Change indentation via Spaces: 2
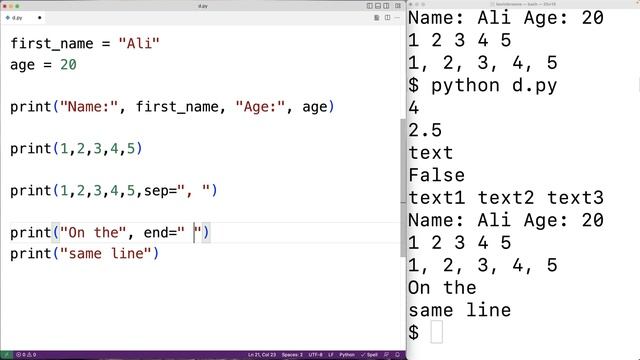 tap(292, 355)
